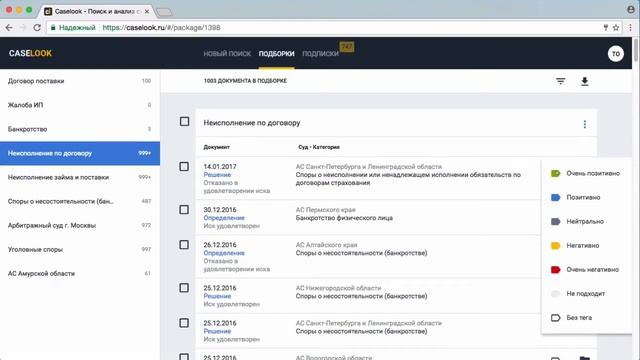Choose Позитивно tag option

click(587, 198)
